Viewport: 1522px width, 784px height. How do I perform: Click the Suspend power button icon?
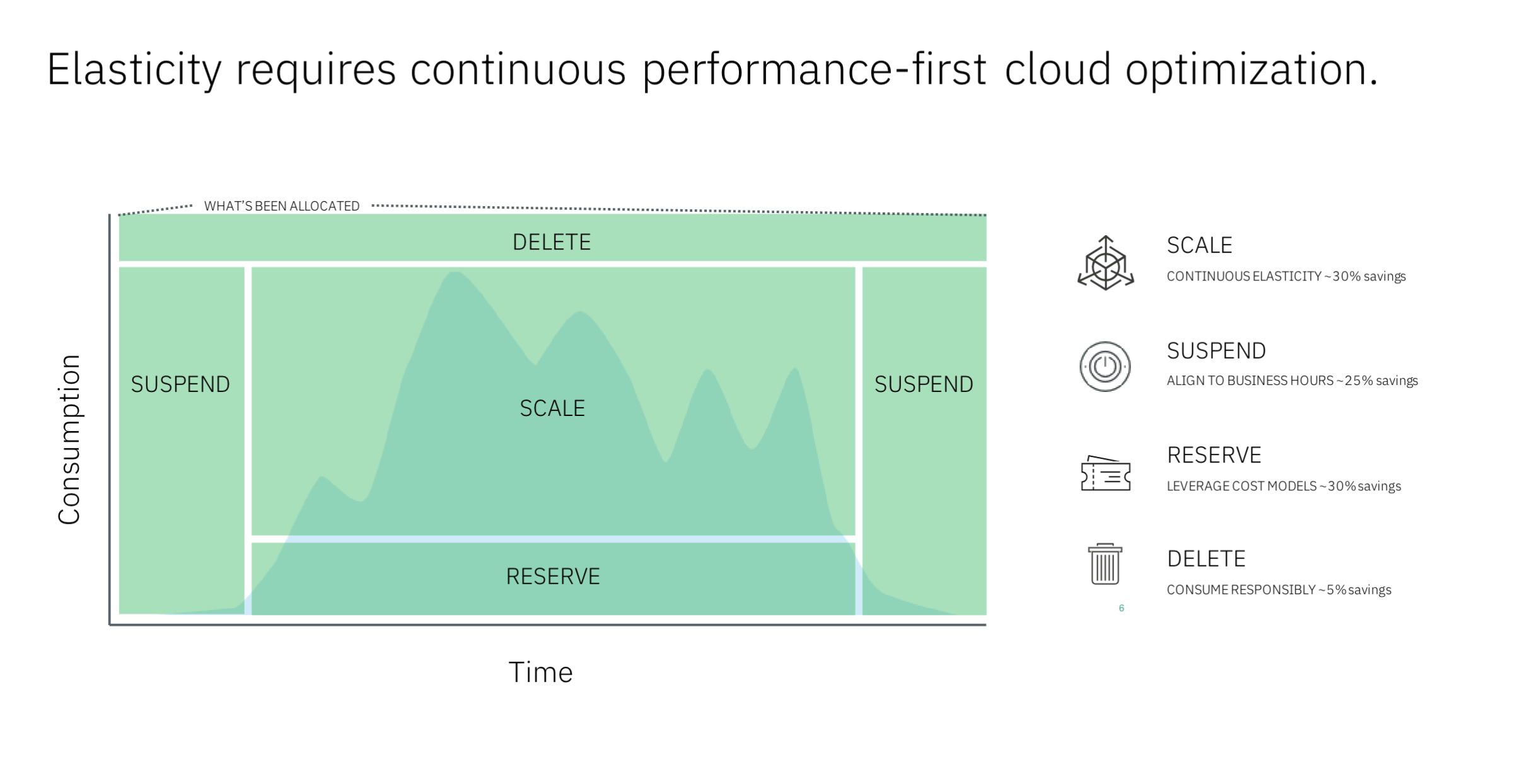point(1105,367)
